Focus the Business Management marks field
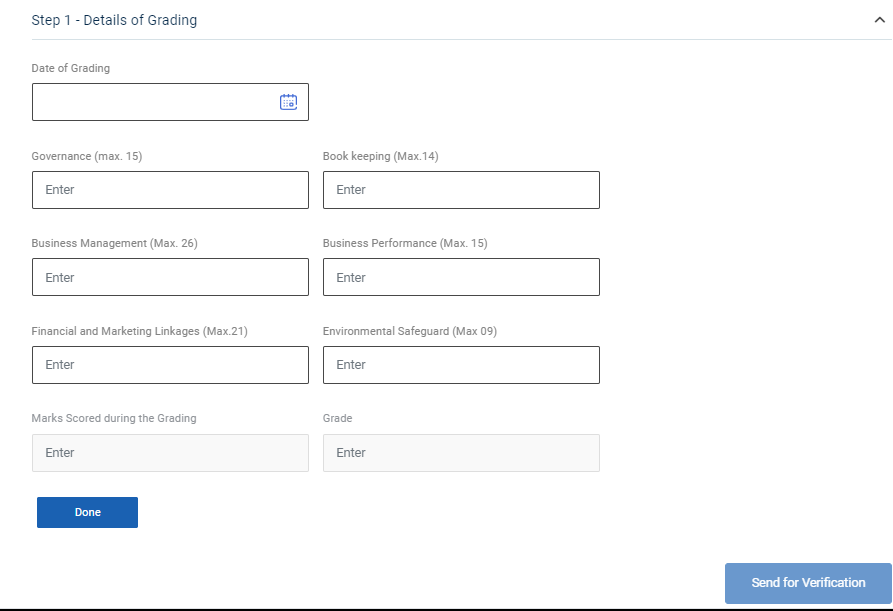This screenshot has width=893, height=611. [x=170, y=277]
